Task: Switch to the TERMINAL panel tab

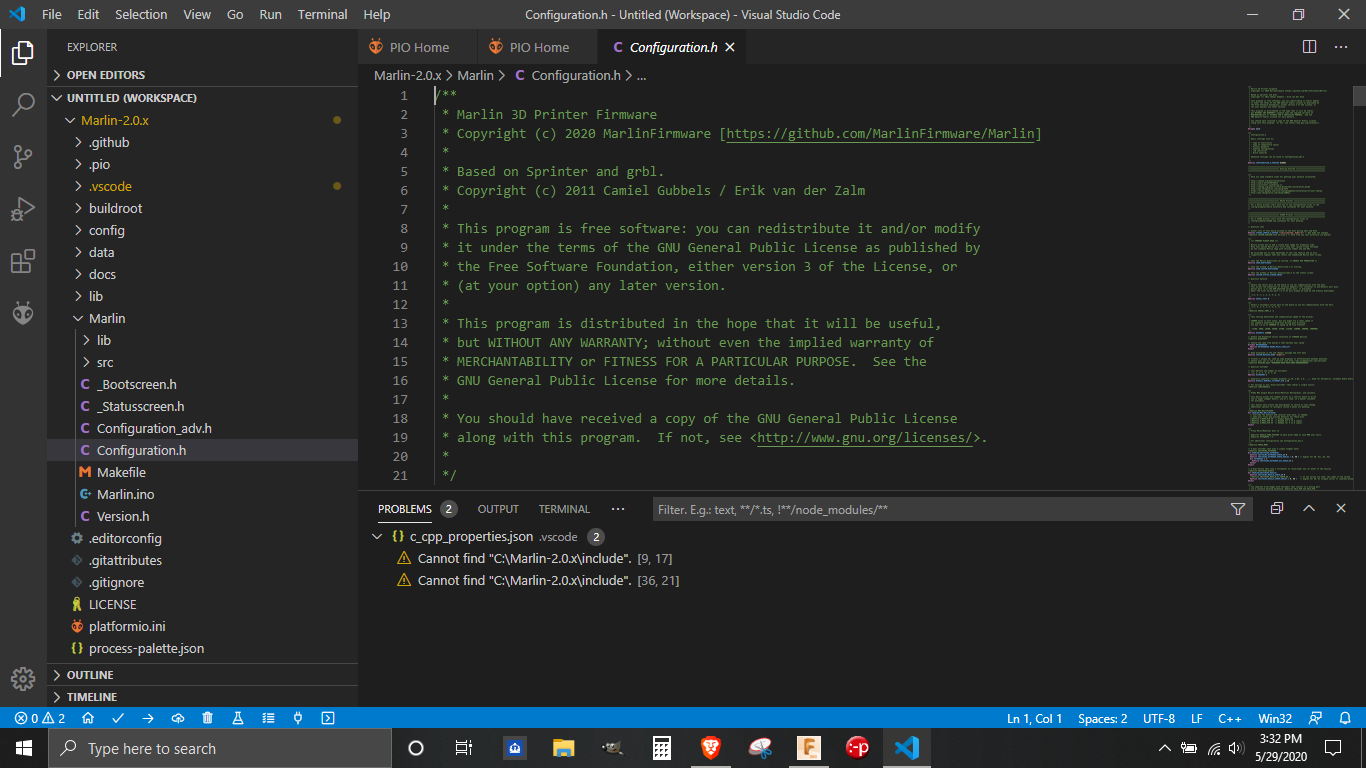Action: (564, 509)
